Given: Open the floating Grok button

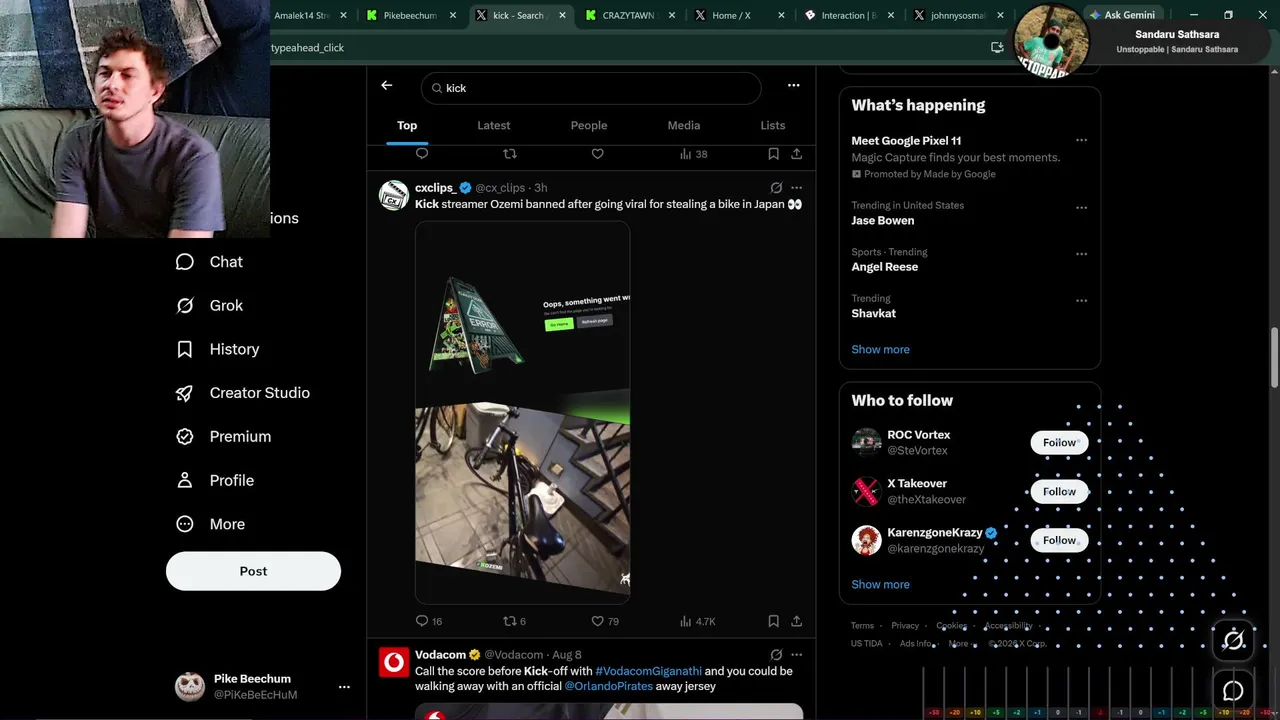Looking at the screenshot, I should [x=1233, y=640].
